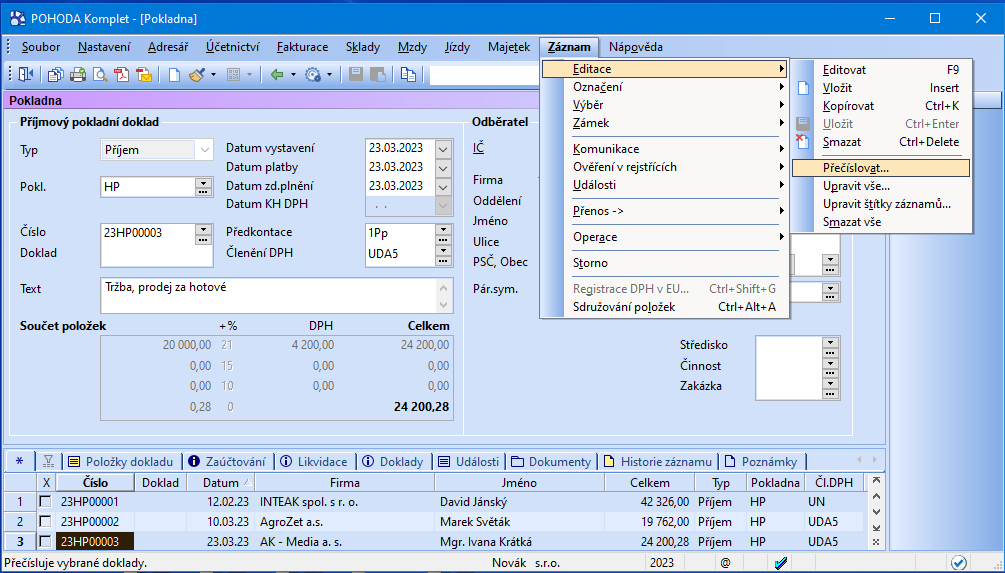Click the new blank record icon in toolbar
The image size is (1005, 573).
(x=174, y=75)
